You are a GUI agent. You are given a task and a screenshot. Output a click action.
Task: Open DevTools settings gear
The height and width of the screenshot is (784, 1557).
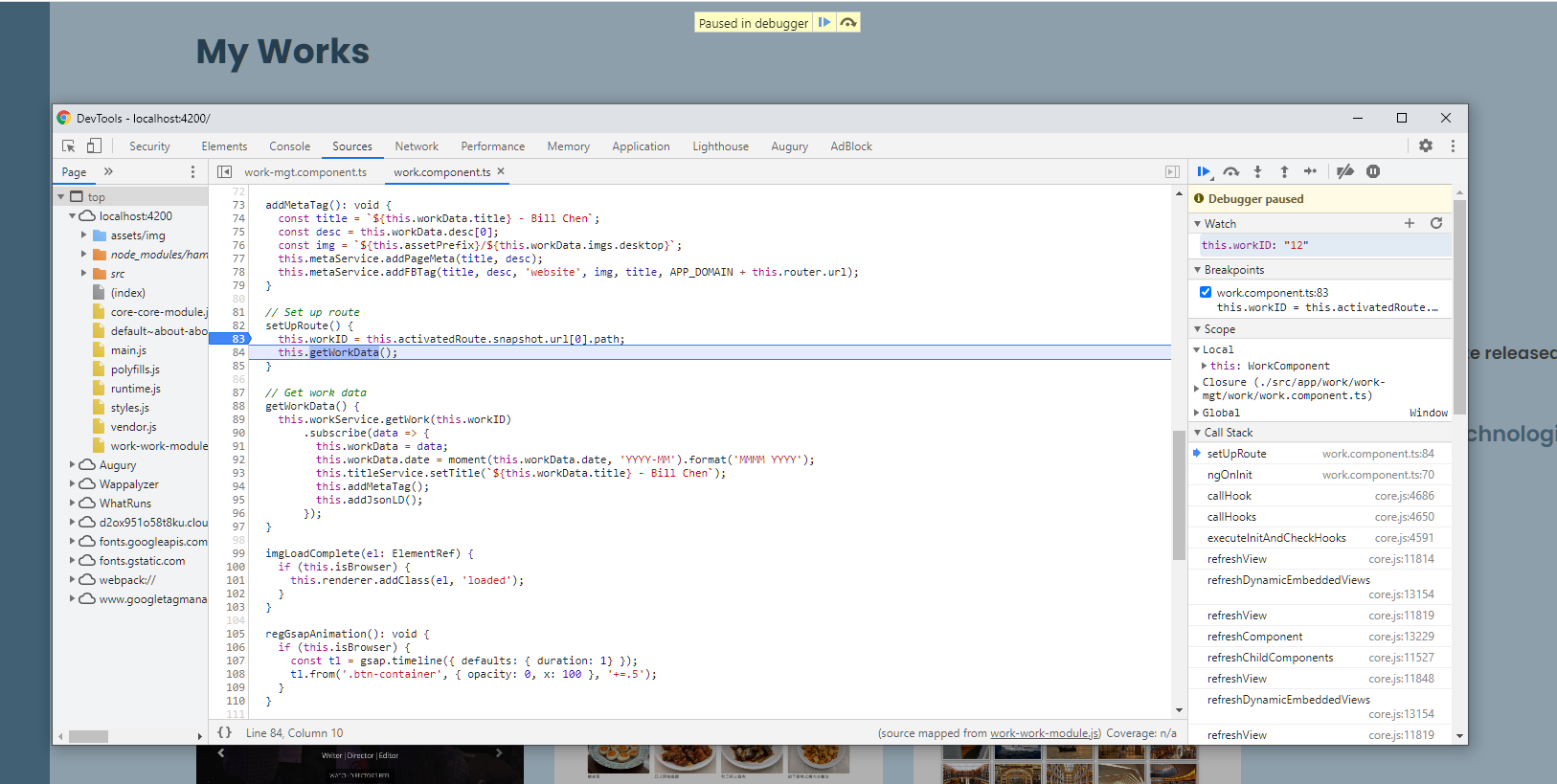[1426, 146]
